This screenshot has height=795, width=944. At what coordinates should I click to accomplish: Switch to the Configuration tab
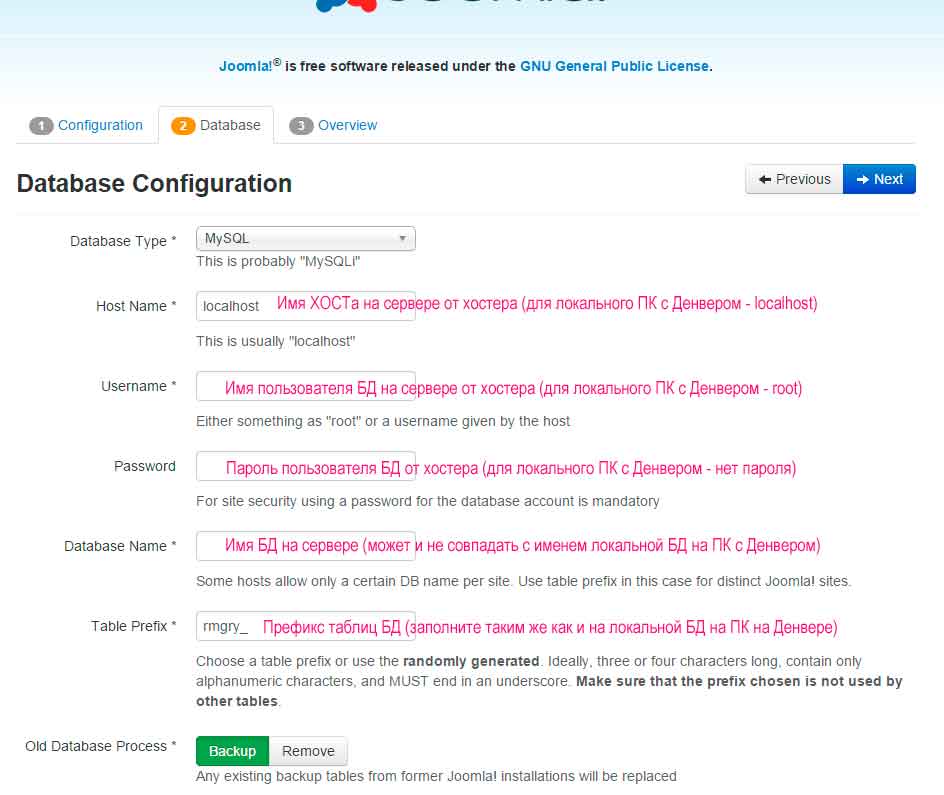100,125
